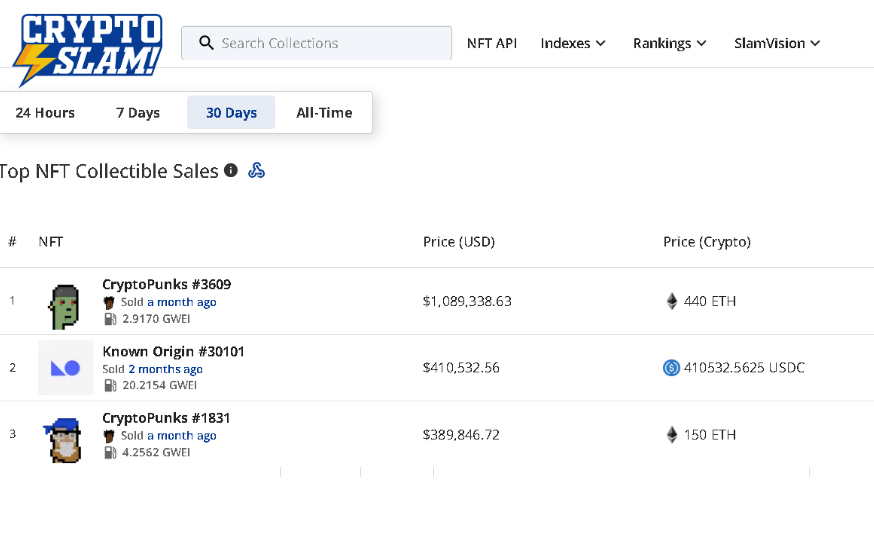Expand the Indexes dropdown menu
The width and height of the screenshot is (874, 533).
(x=573, y=43)
